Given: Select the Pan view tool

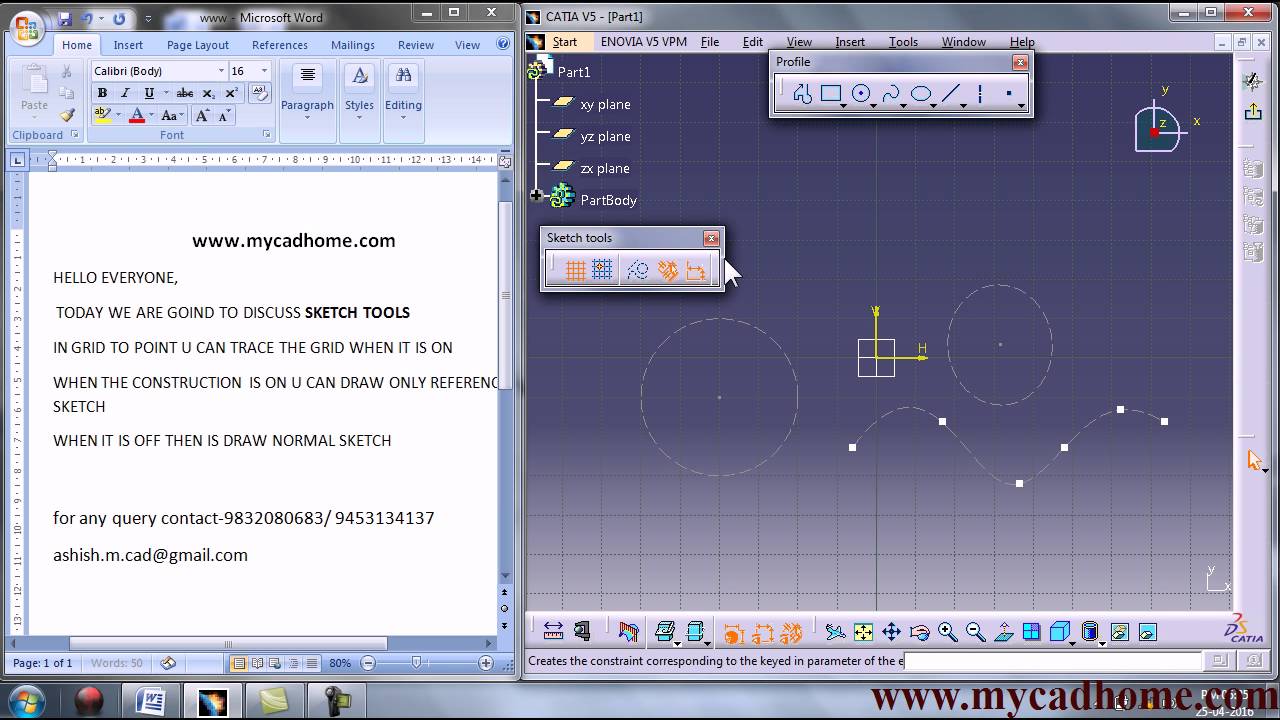Looking at the screenshot, I should point(891,632).
